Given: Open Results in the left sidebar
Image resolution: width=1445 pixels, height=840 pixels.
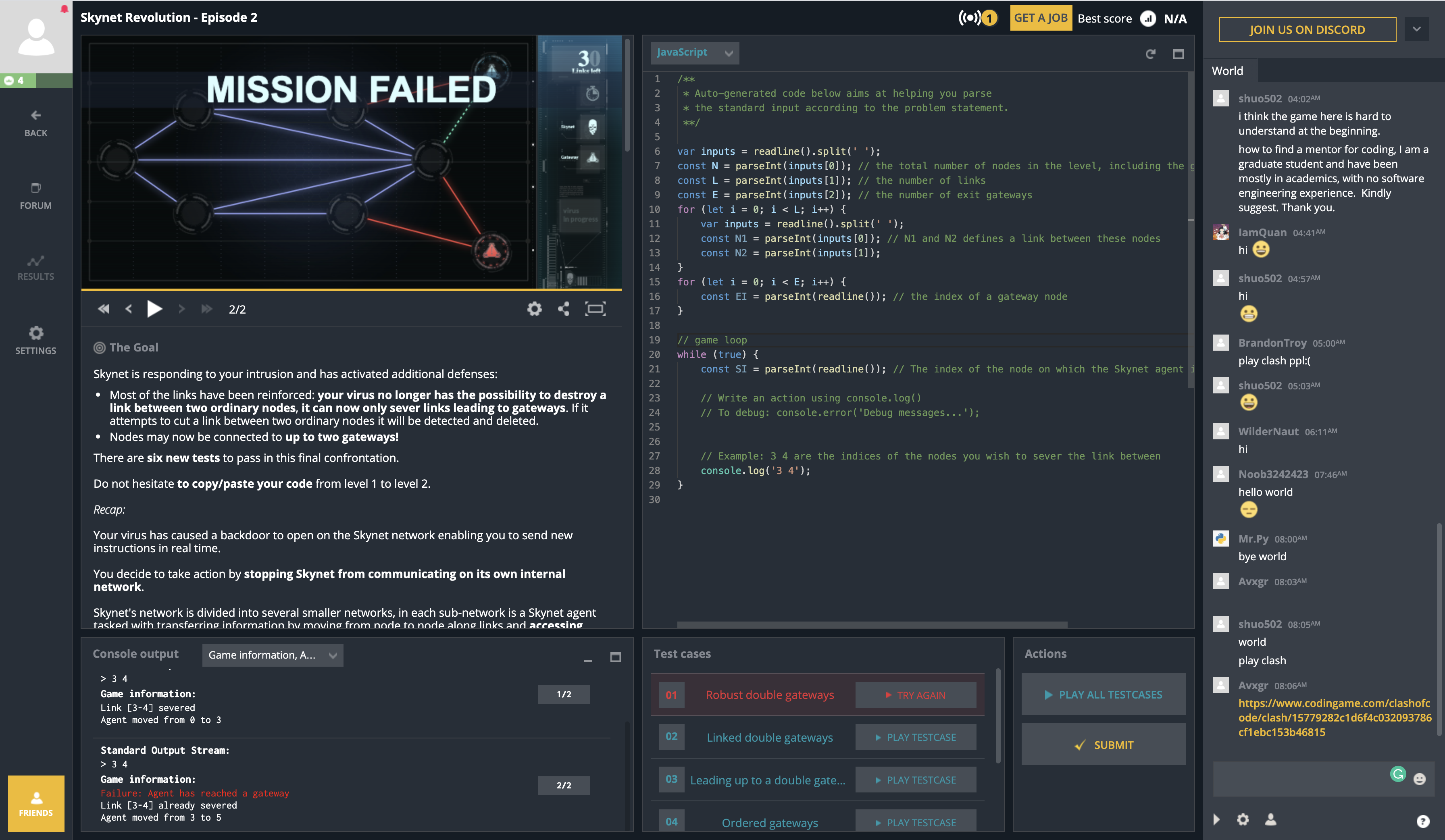Looking at the screenshot, I should click(35, 268).
